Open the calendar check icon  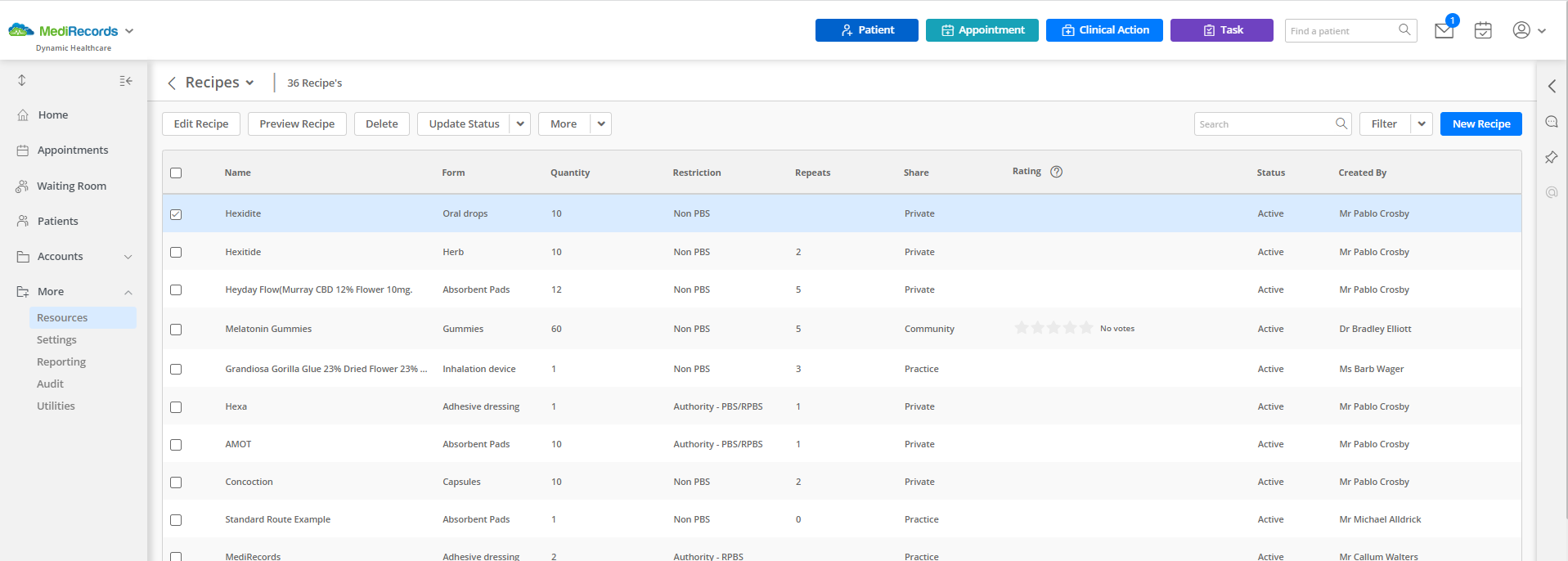click(x=1483, y=30)
